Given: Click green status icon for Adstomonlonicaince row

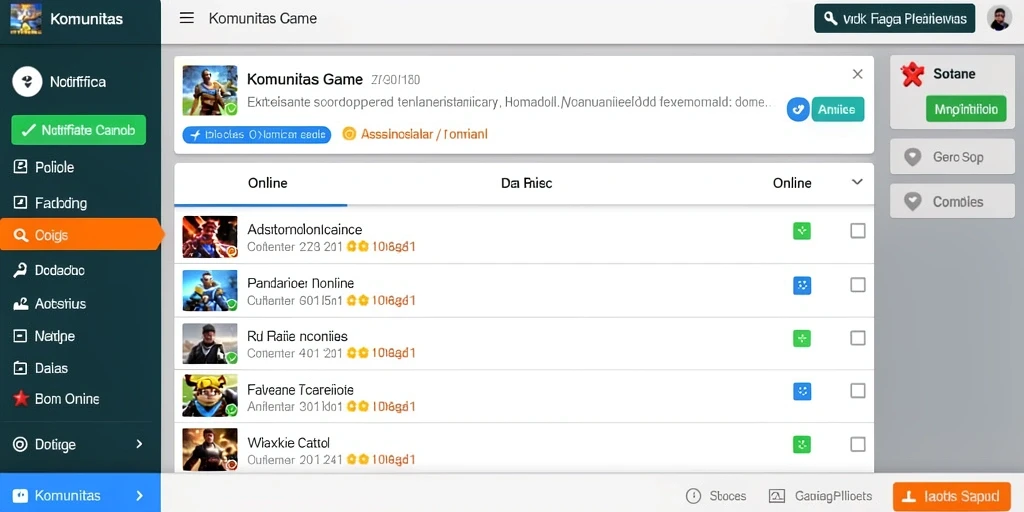Looking at the screenshot, I should click(x=801, y=231).
